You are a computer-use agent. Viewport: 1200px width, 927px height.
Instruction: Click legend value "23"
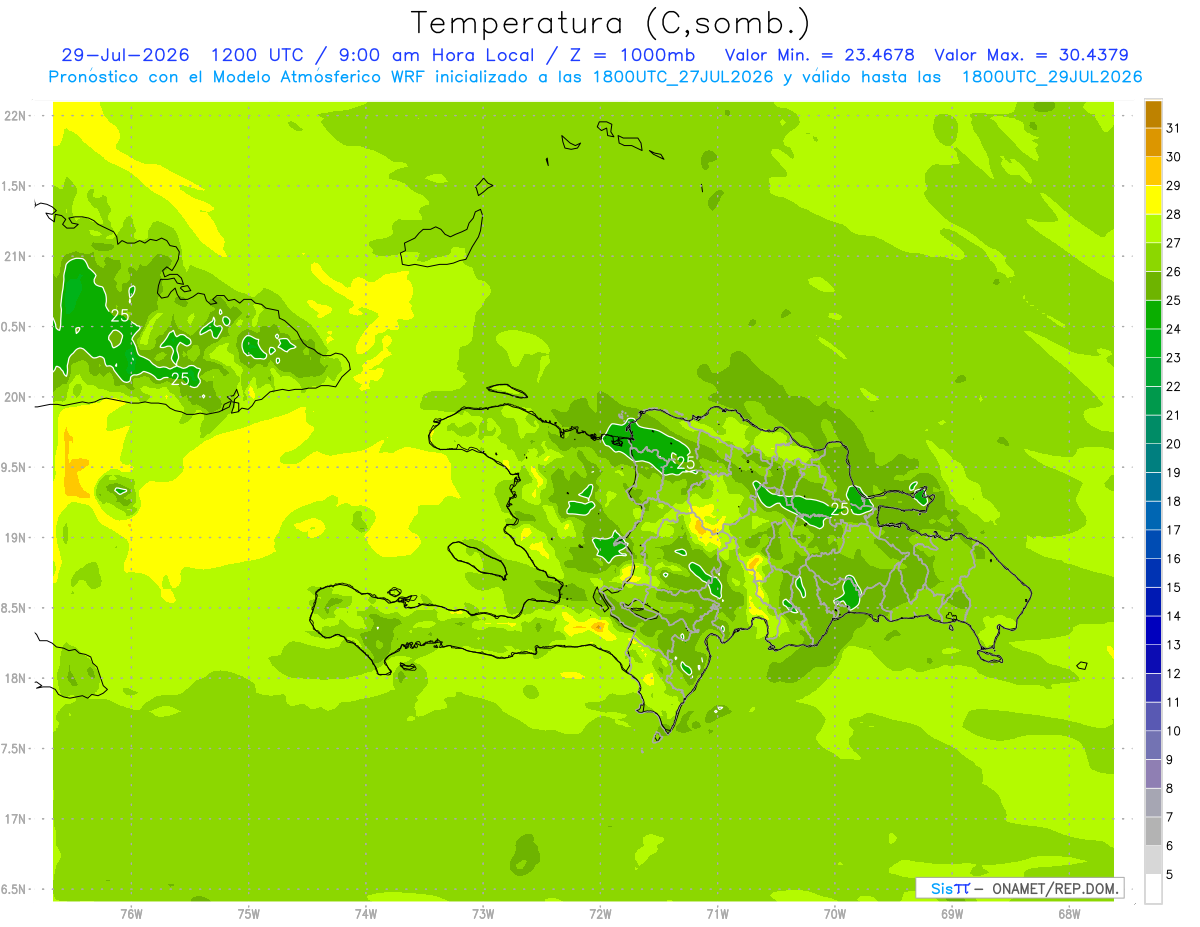(1174, 358)
